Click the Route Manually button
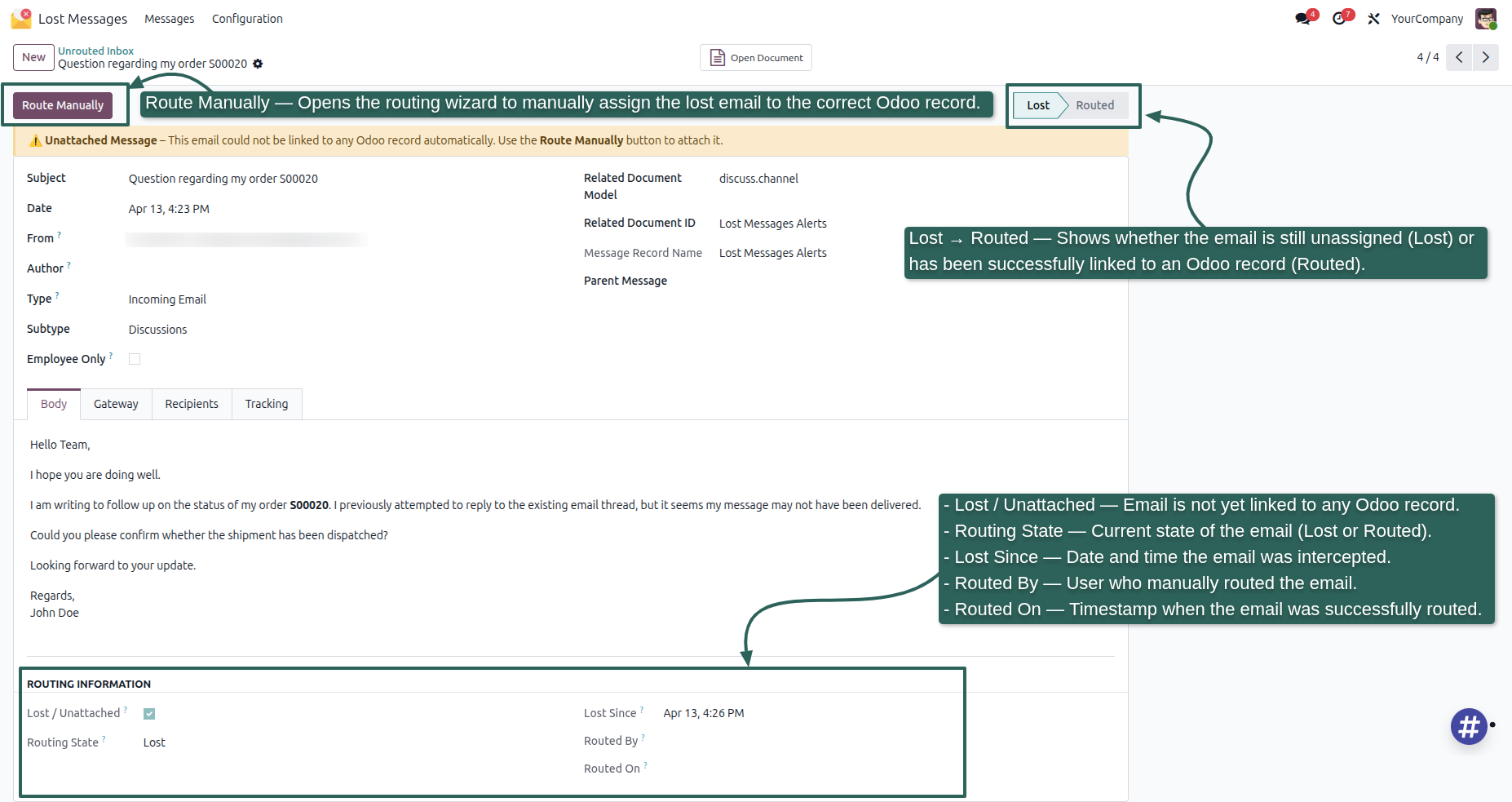Viewport: 1512px width, 802px height. pos(63,105)
